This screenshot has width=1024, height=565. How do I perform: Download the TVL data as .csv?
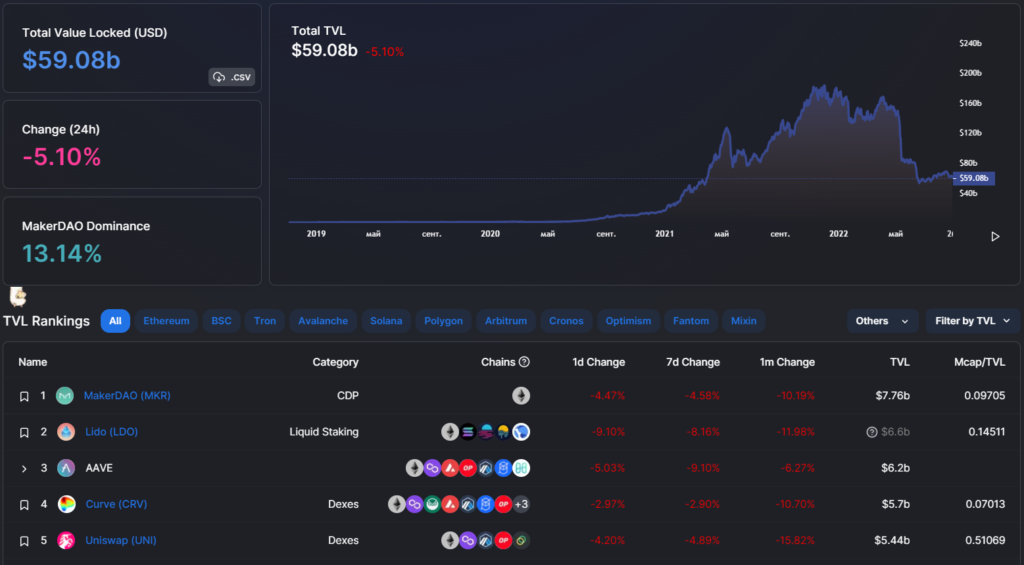point(231,77)
